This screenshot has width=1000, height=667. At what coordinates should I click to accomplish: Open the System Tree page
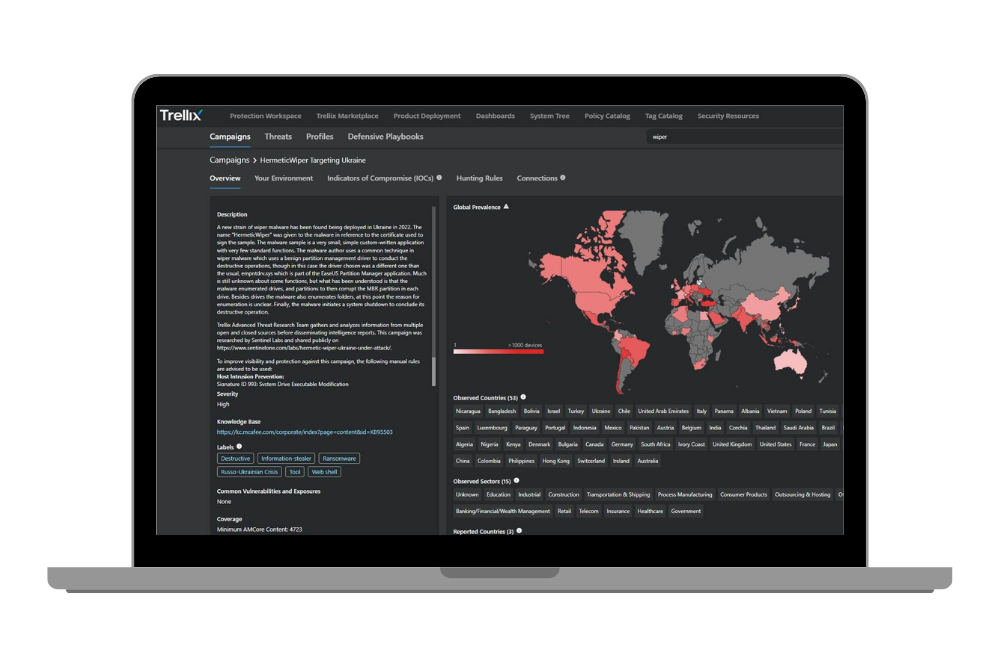point(549,116)
